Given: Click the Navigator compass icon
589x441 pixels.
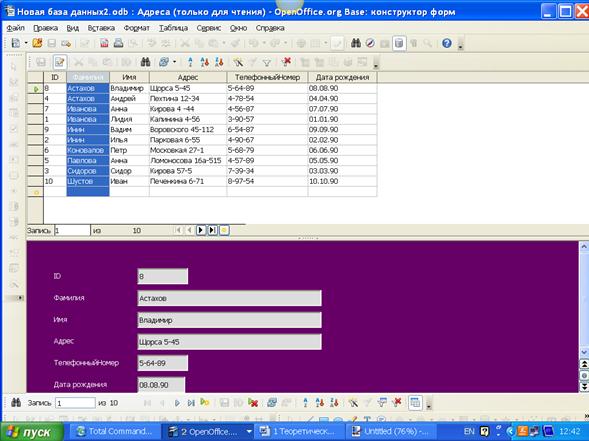Looking at the screenshot, I should [x=370, y=43].
